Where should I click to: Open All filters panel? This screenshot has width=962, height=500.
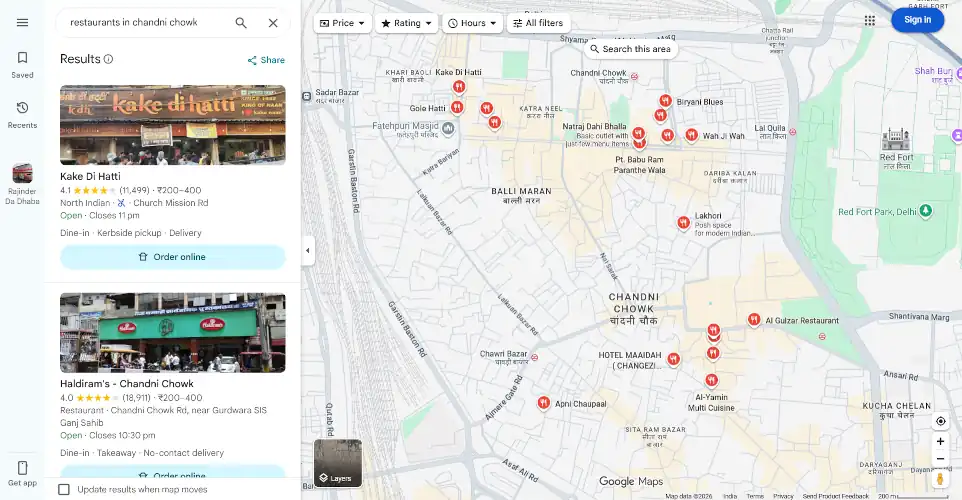[x=538, y=23]
